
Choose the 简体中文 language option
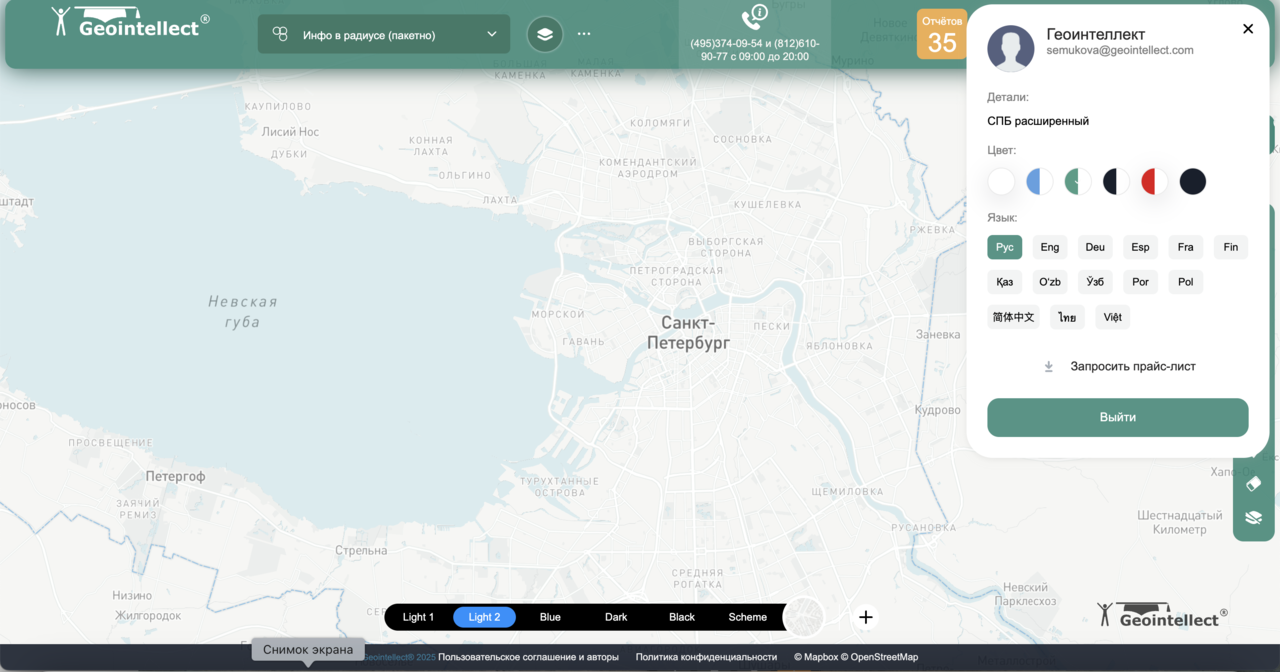(x=1013, y=317)
